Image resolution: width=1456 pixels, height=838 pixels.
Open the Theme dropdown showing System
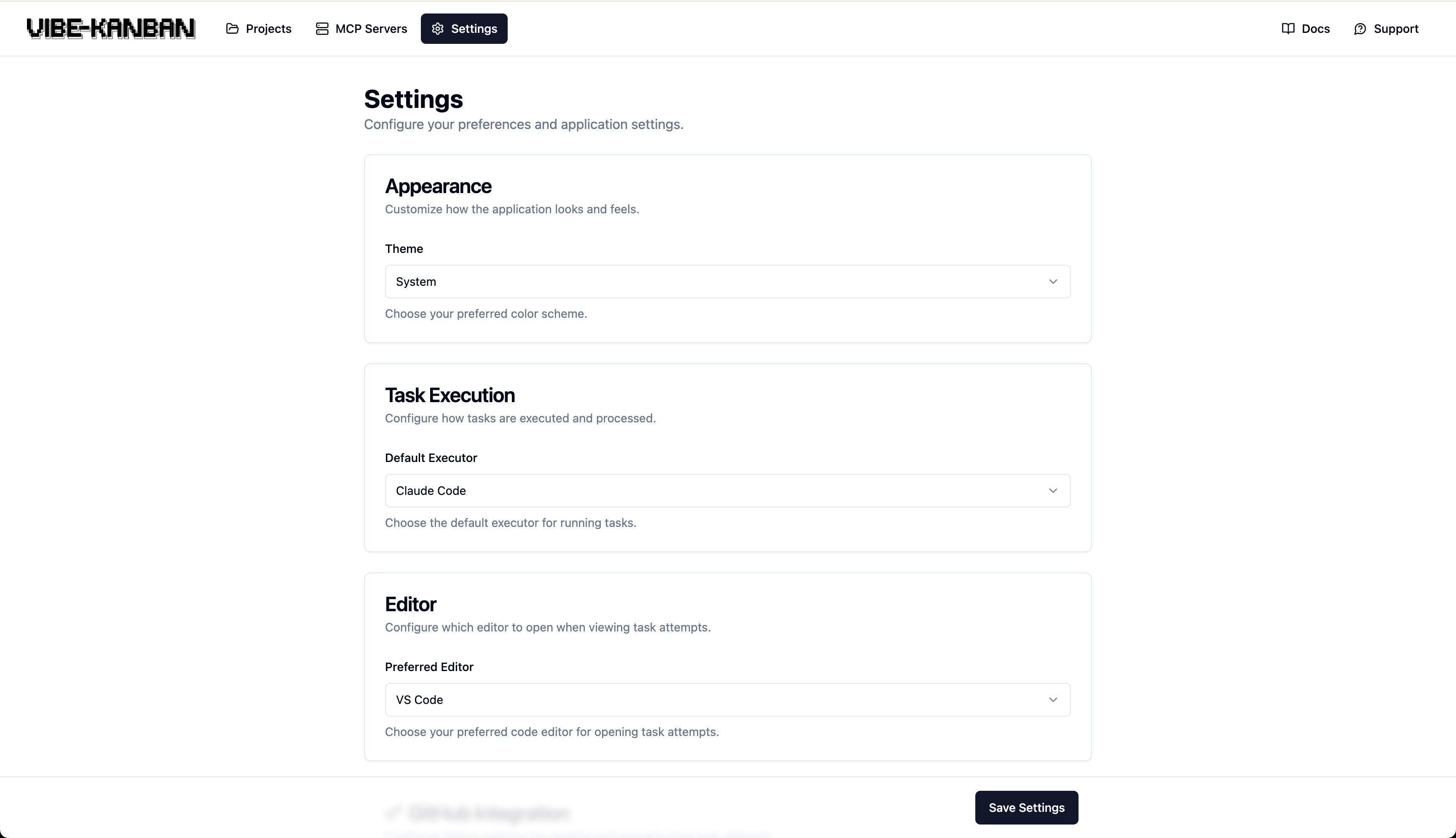pyautogui.click(x=727, y=282)
